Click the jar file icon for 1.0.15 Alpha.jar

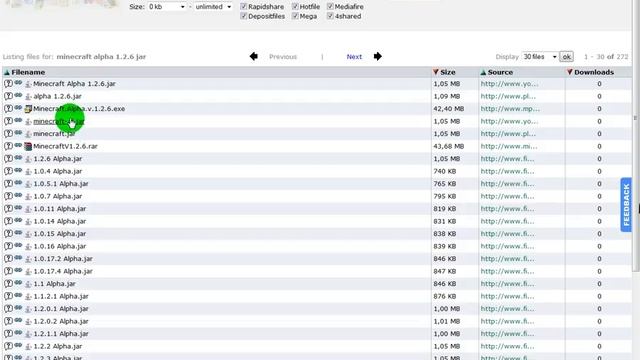[28, 234]
